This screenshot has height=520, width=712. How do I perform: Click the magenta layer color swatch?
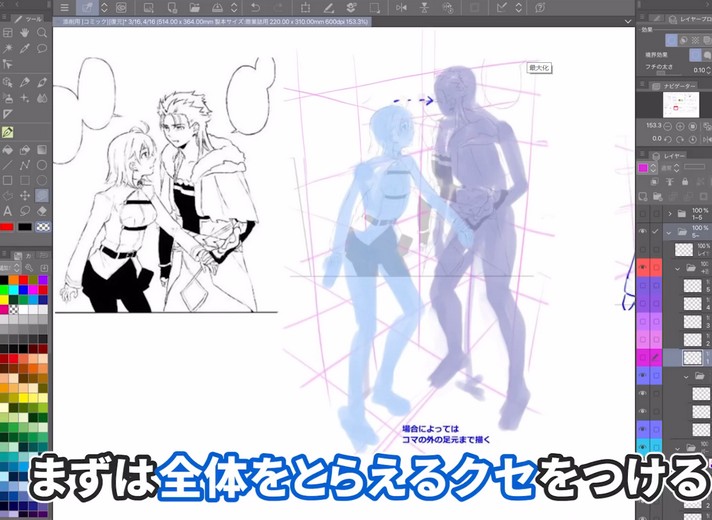(643, 168)
